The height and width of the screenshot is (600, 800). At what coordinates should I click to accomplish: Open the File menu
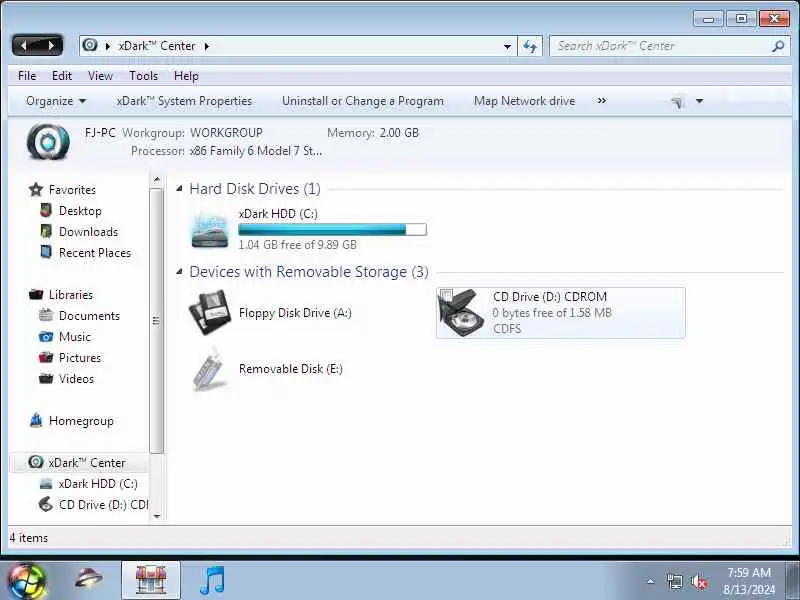pos(27,76)
